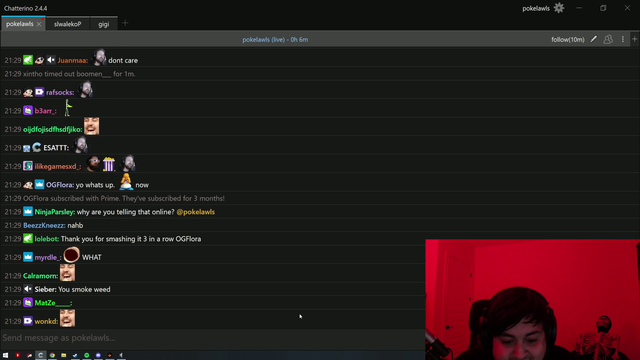
Task: Open the Windows Start menu
Action: pyautogui.click(x=6, y=356)
